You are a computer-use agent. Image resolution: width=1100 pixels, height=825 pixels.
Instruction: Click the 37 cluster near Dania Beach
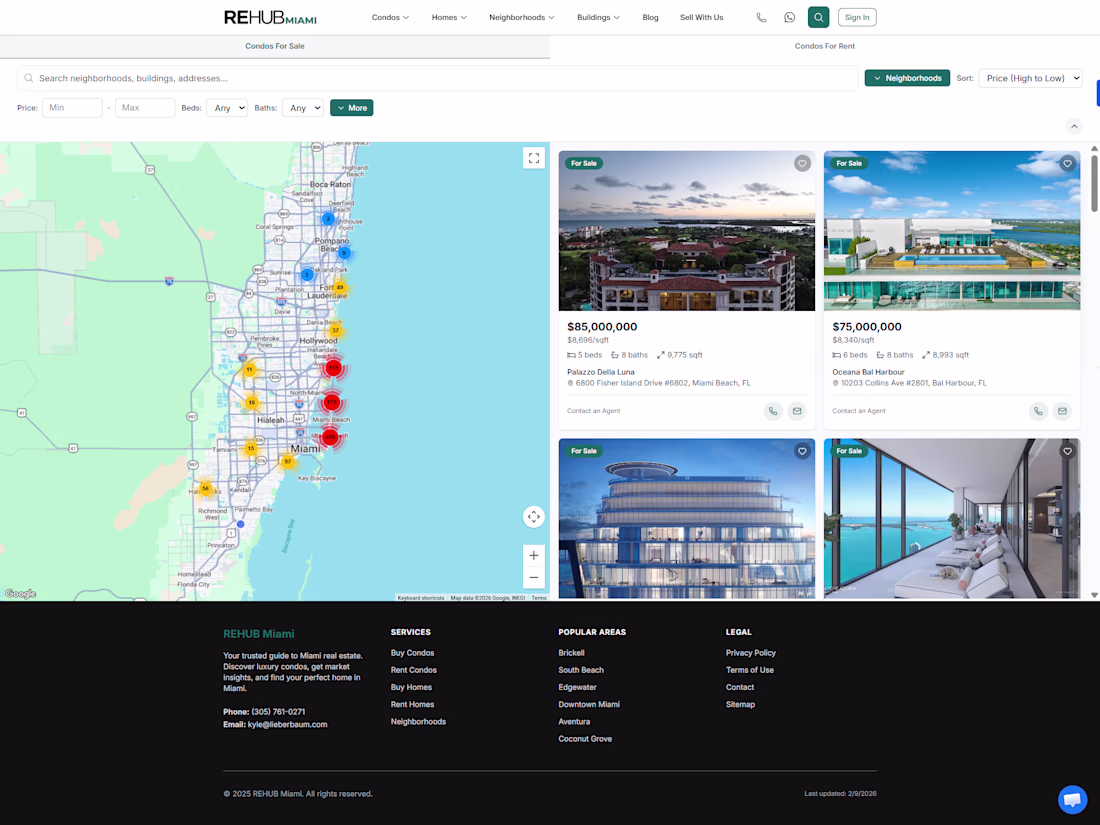(335, 330)
